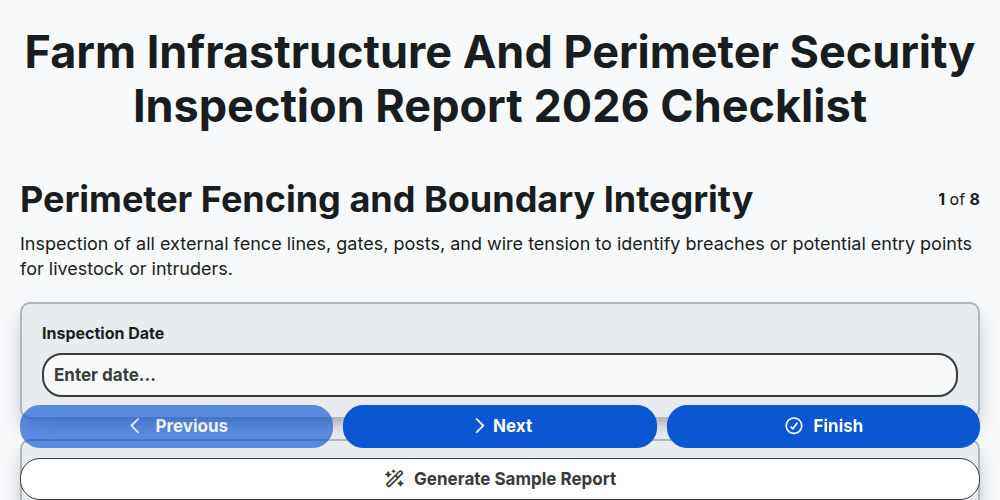Screen dimensions: 1000x500
Task: Focus the Inspection Date input field
Action: 500,375
